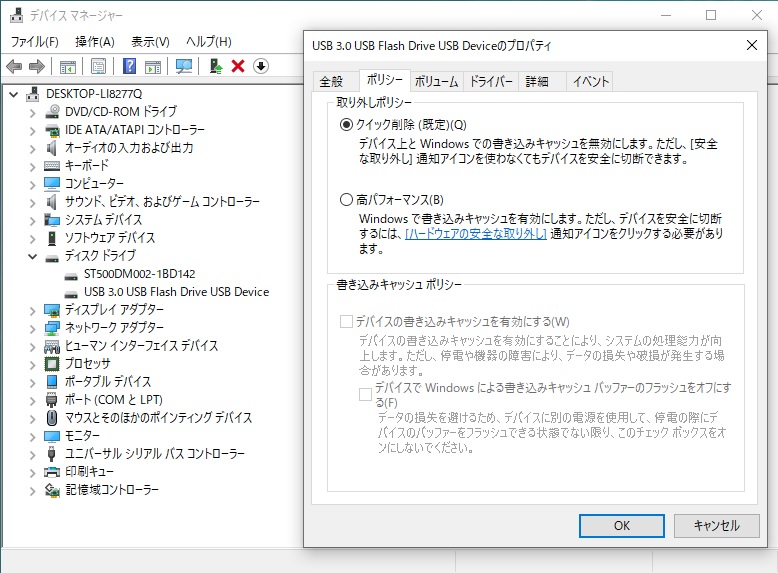Screen dimensions: 778x573
Task: Open the 表示(V) menu
Action: tap(150, 42)
